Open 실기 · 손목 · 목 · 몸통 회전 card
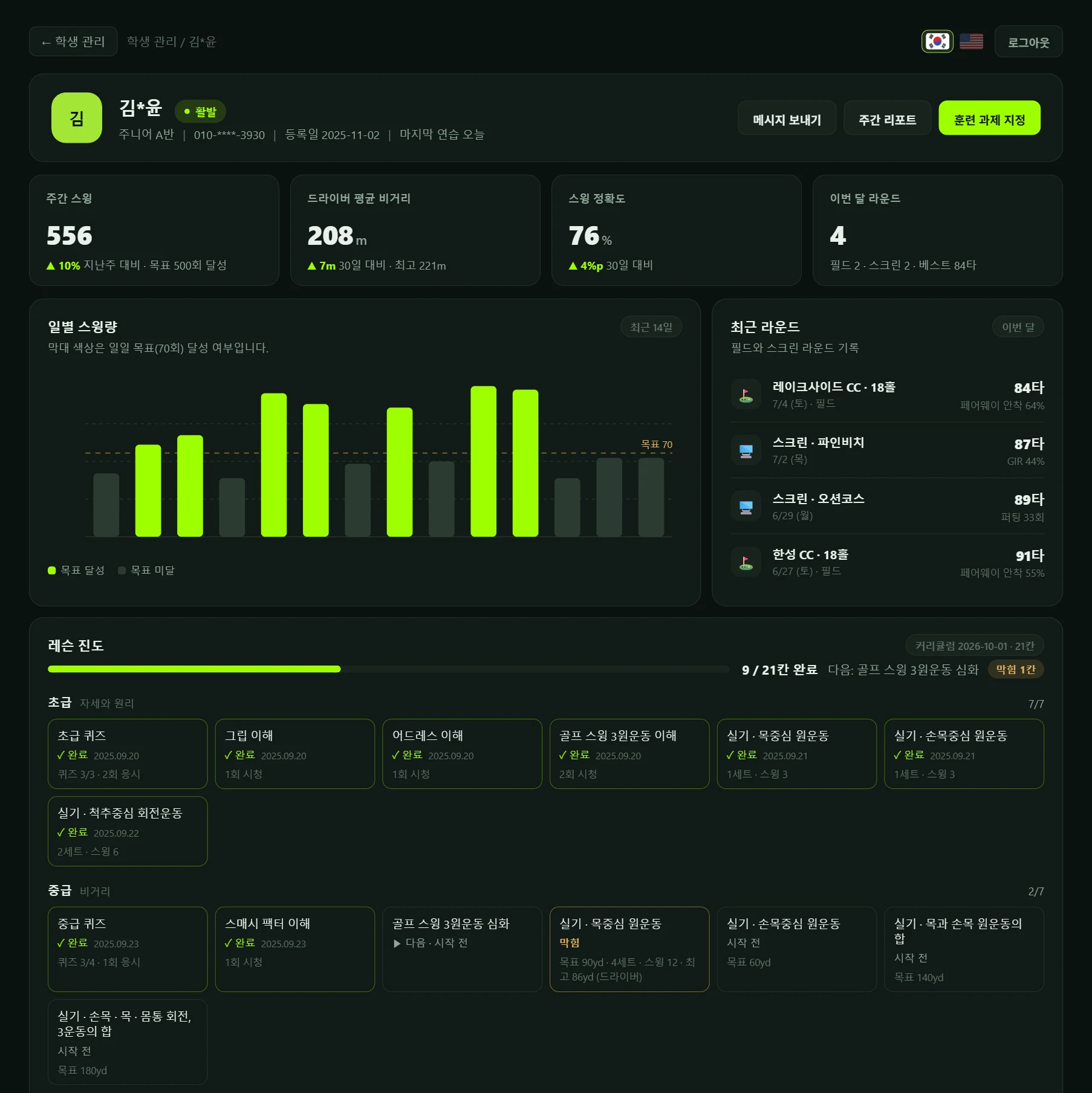Viewport: 1092px width, 1093px height. point(128,1042)
